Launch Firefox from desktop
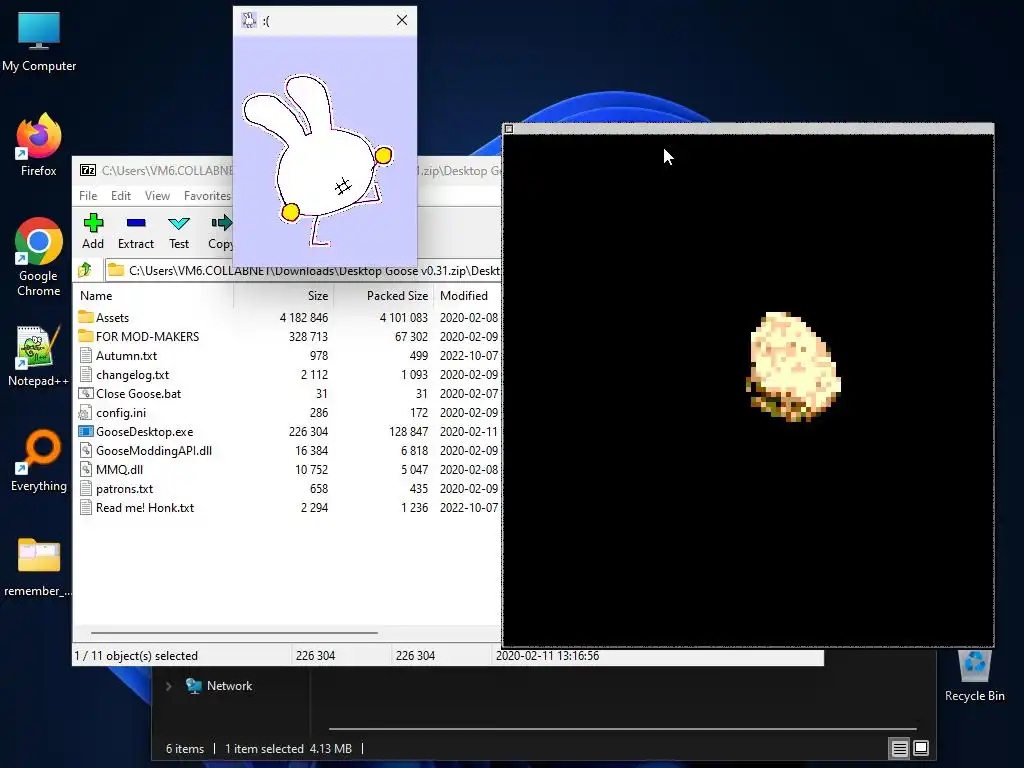1024x768 pixels. pyautogui.click(x=39, y=145)
